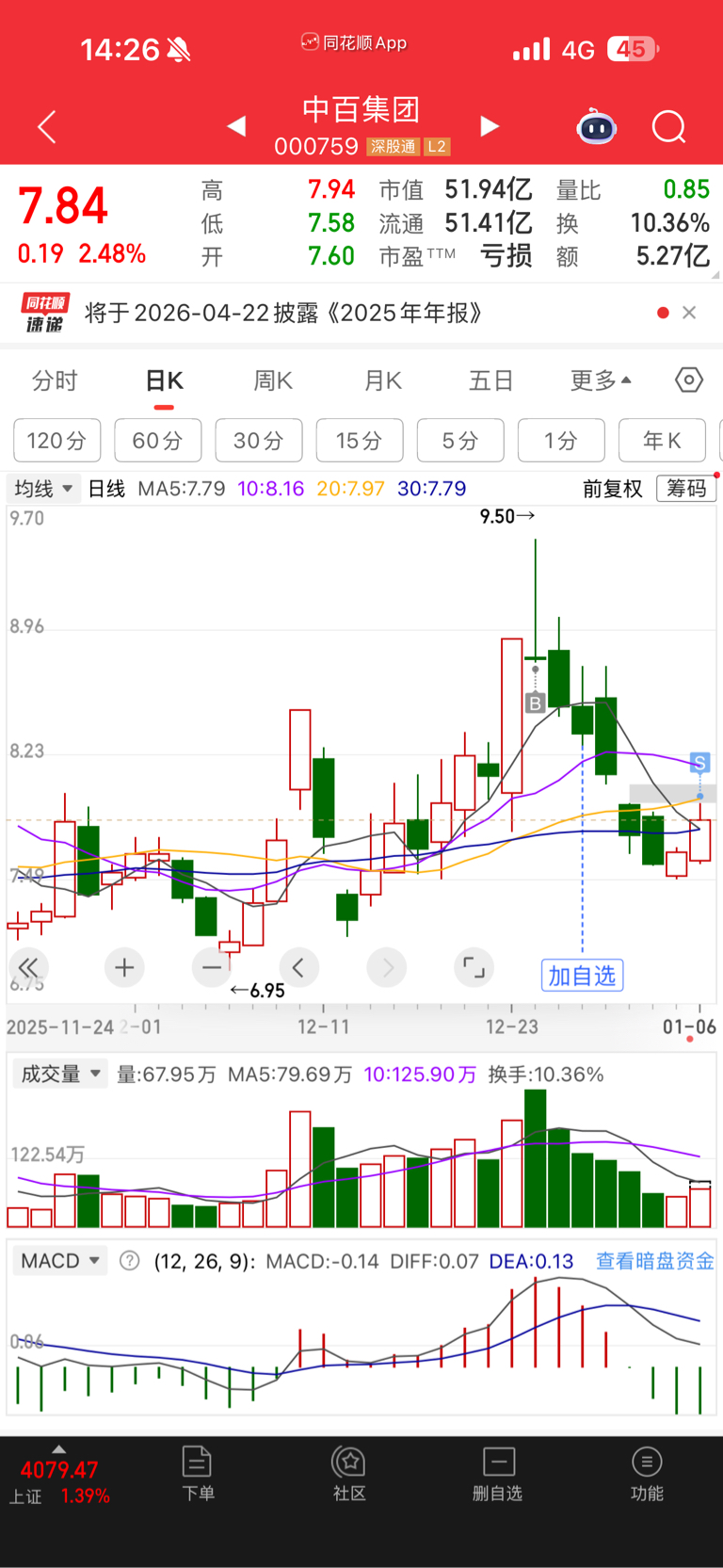
Task: Expand the 上证 index ticker at bottom-left
Action: click(x=59, y=1477)
